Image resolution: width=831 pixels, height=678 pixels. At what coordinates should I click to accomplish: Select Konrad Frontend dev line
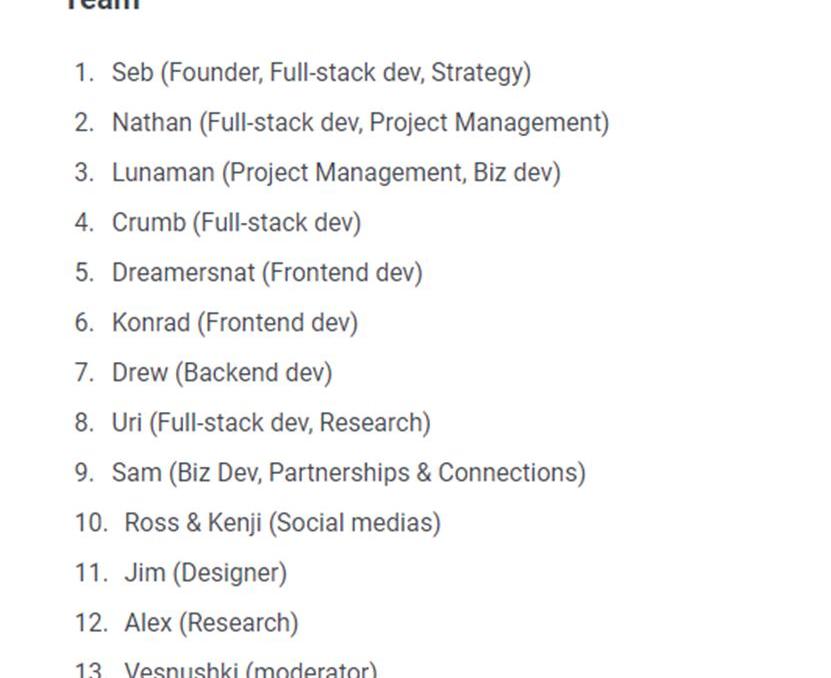(235, 323)
